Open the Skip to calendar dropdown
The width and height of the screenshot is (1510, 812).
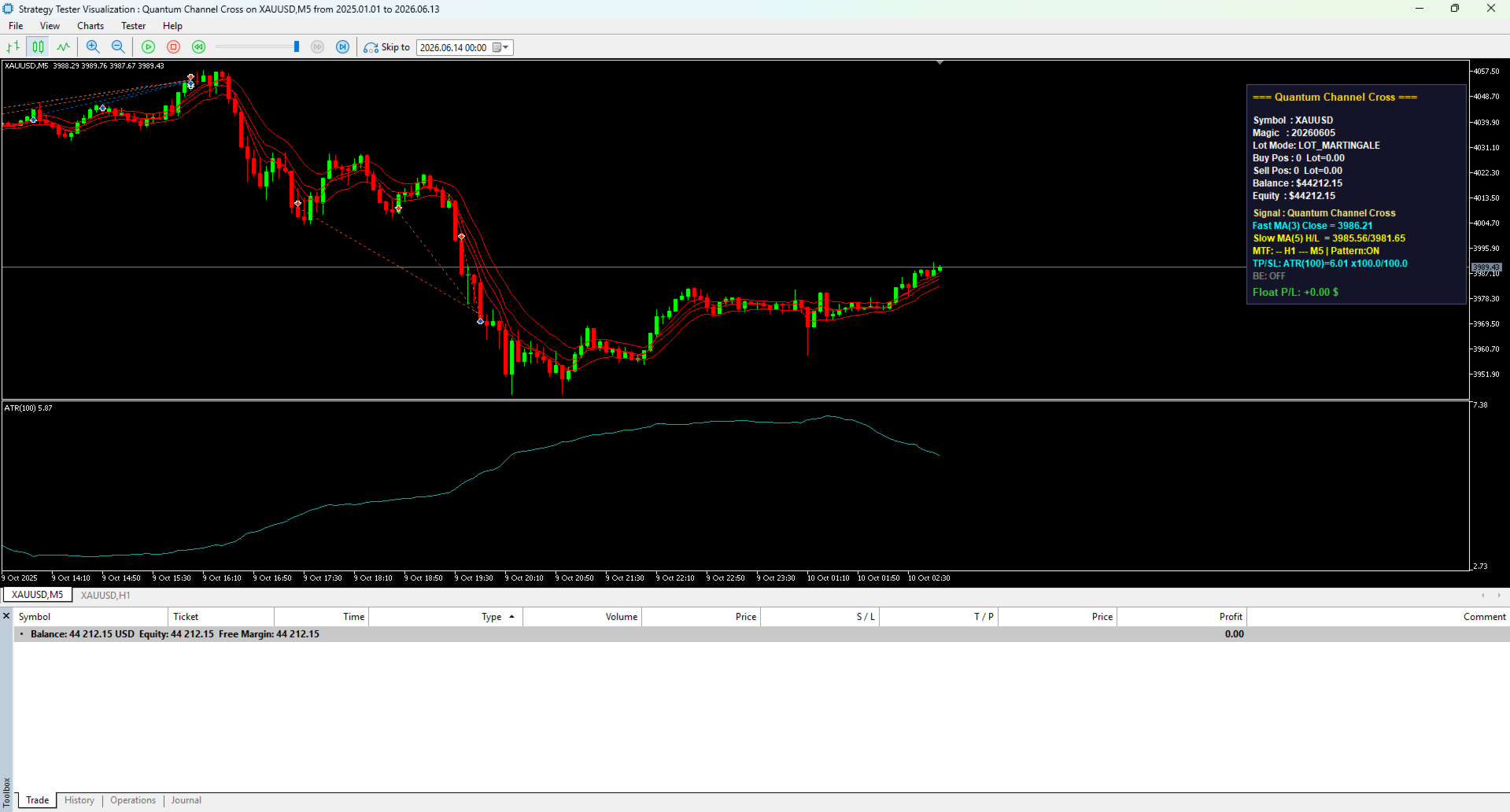pyautogui.click(x=501, y=47)
